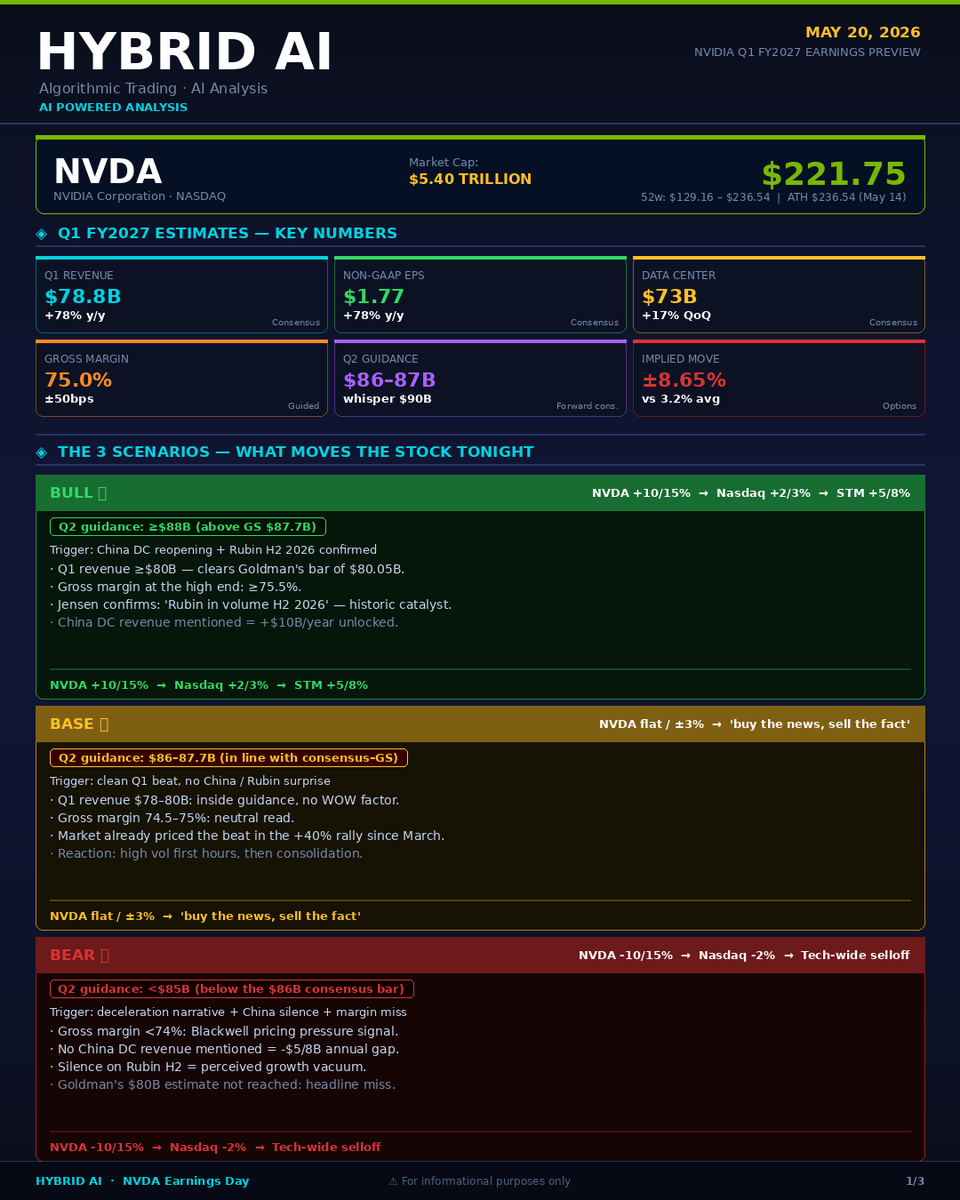
Task: Click the 'Guided' tag in Gross Margin card
Action: click(303, 406)
